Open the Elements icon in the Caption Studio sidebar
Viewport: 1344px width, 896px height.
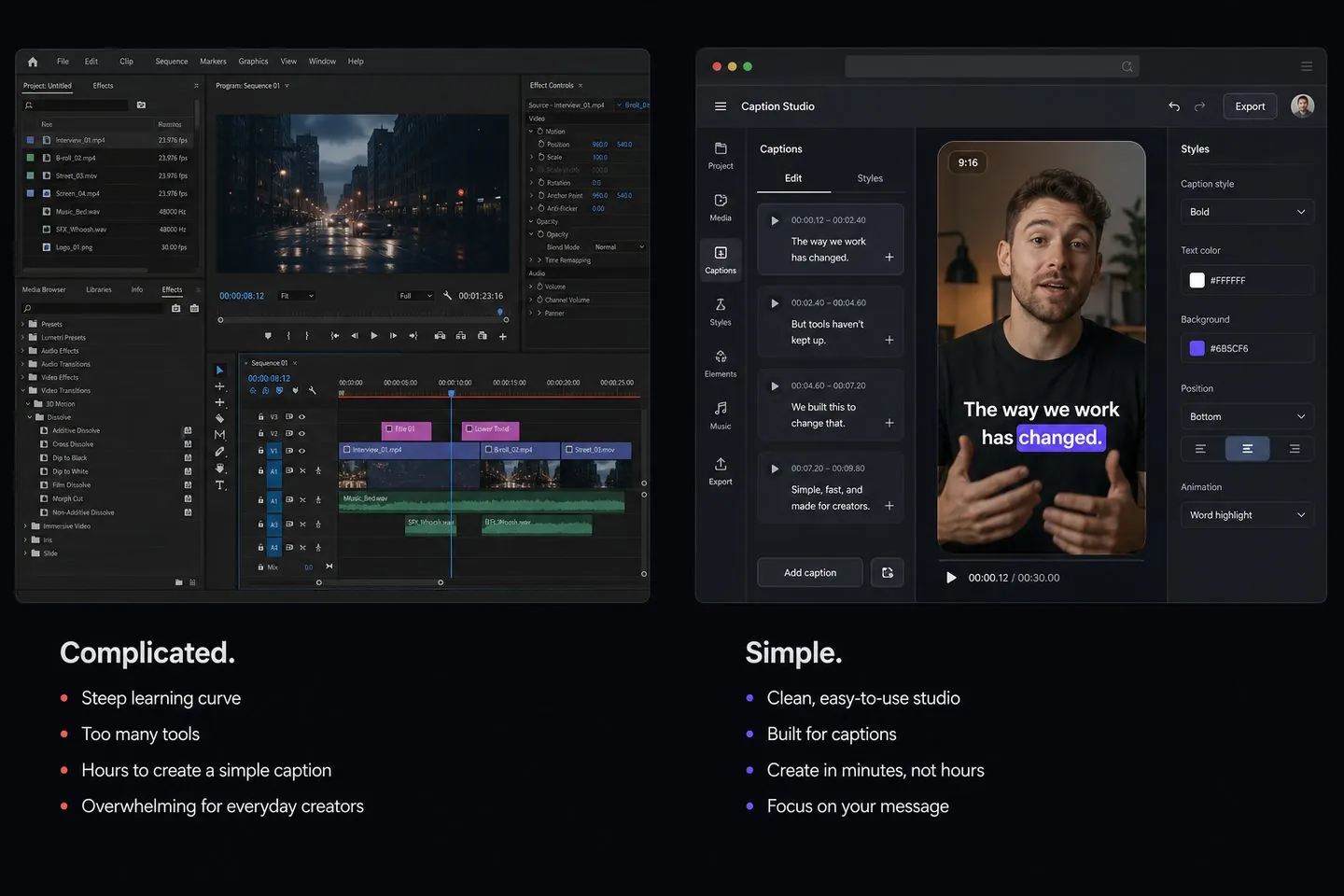(x=721, y=357)
